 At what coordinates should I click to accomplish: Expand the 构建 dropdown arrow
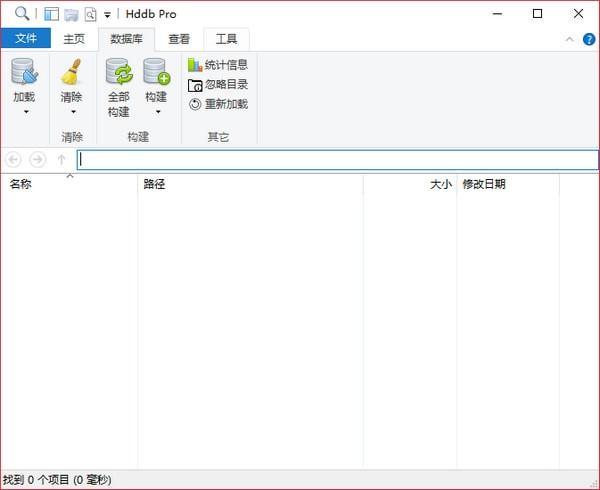[158, 112]
